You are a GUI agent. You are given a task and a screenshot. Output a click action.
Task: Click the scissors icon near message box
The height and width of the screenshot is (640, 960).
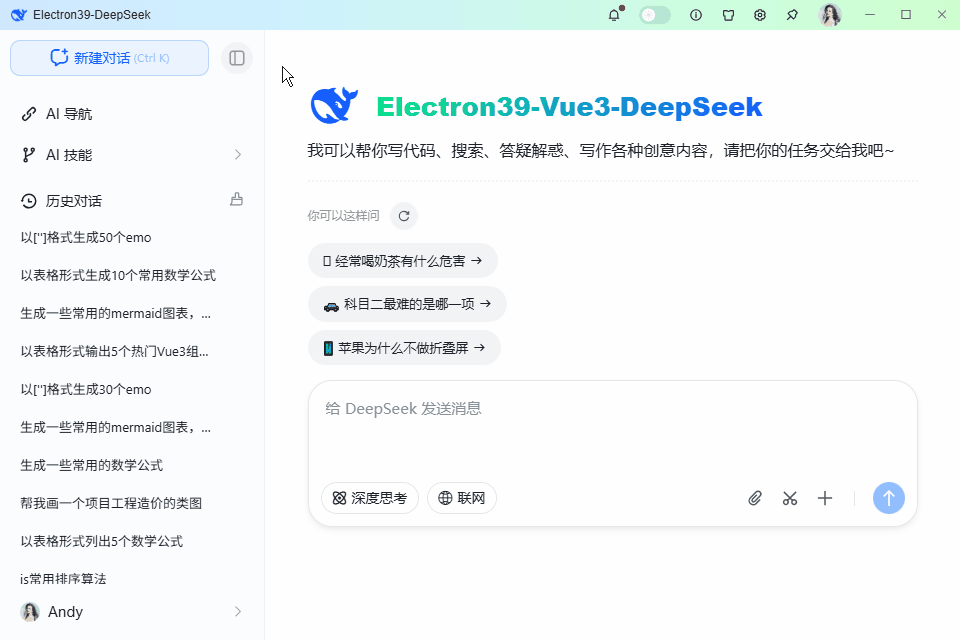(790, 497)
